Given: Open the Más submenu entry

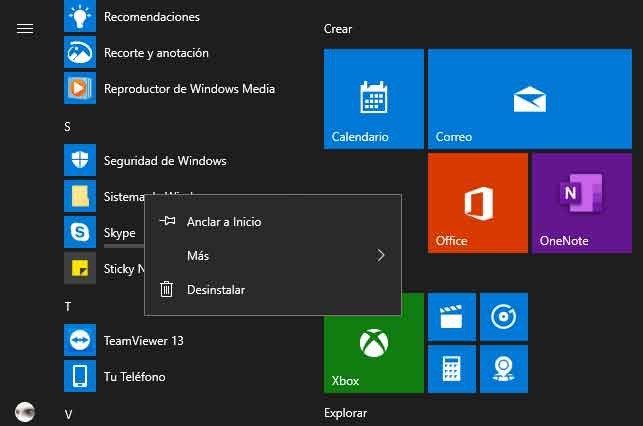Looking at the screenshot, I should click(x=273, y=255).
